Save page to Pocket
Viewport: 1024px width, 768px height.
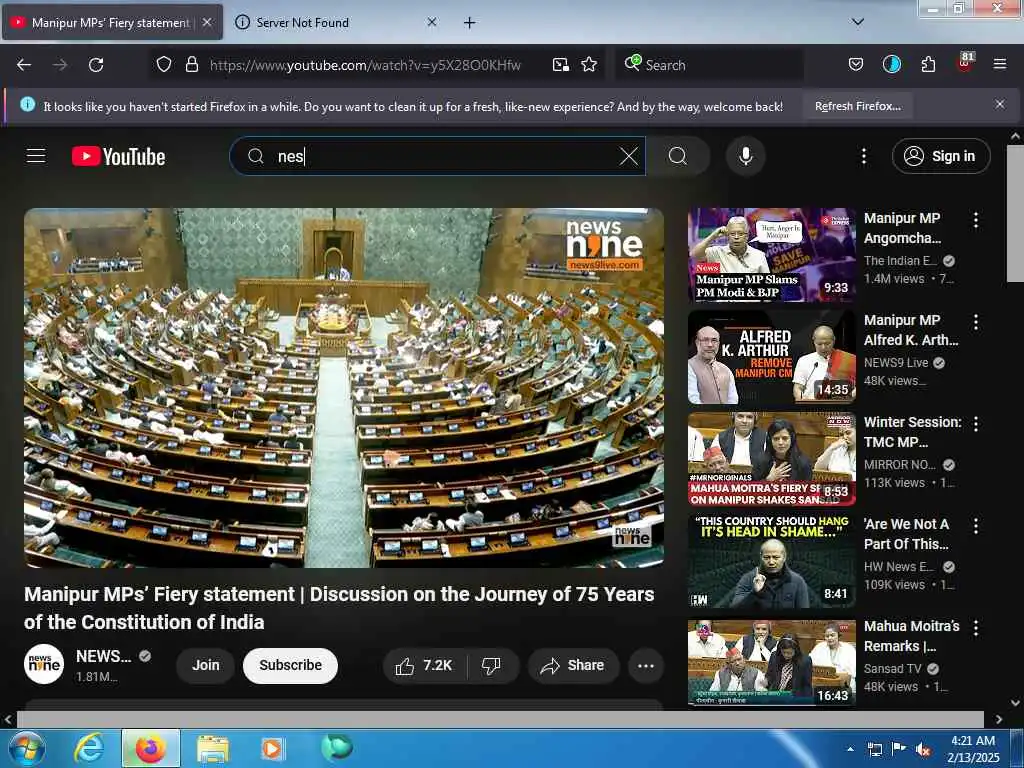click(856, 65)
